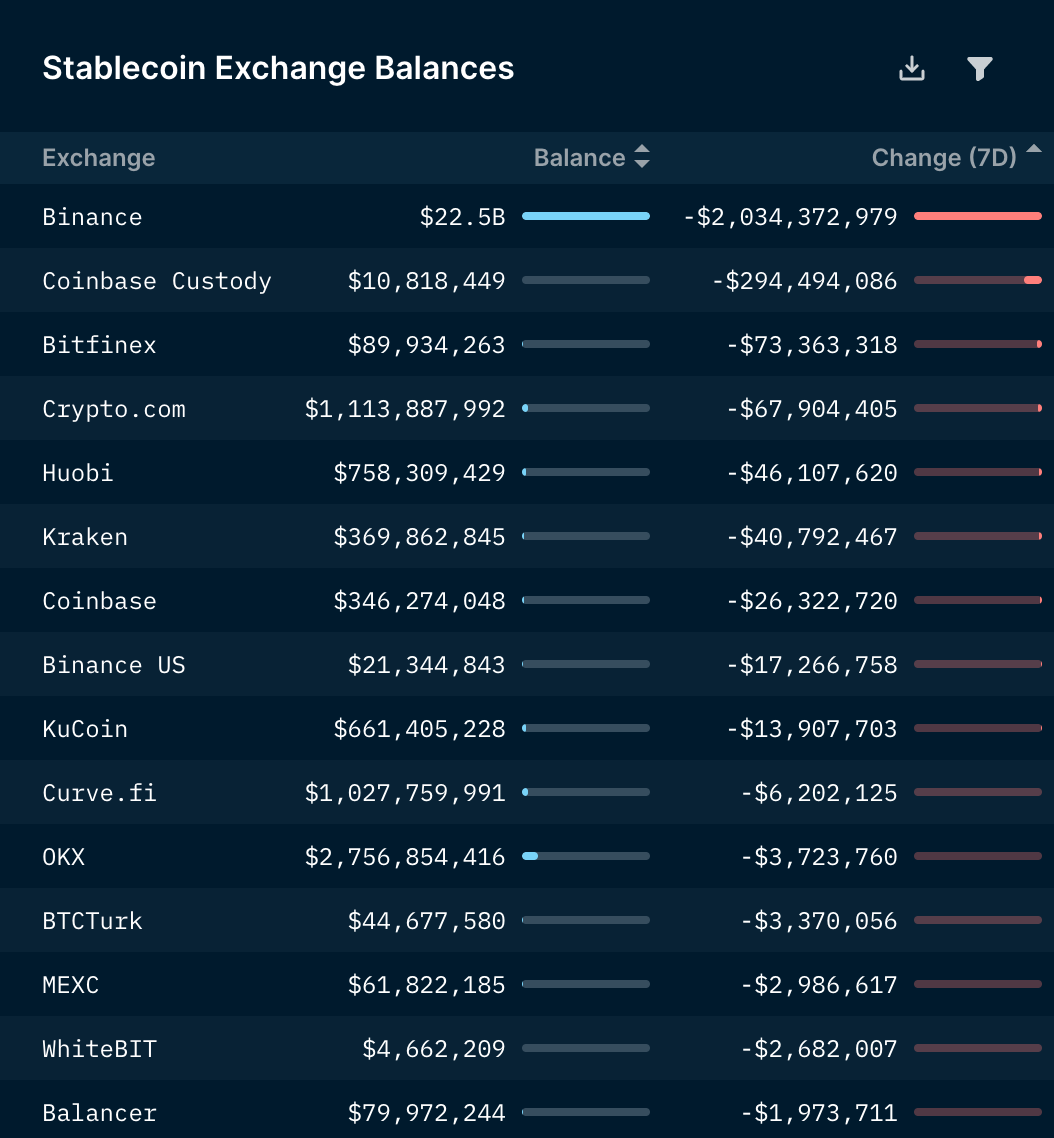Screen dimensions: 1054x1138
Task: Select the Huobi exchange name
Action: (x=78, y=473)
